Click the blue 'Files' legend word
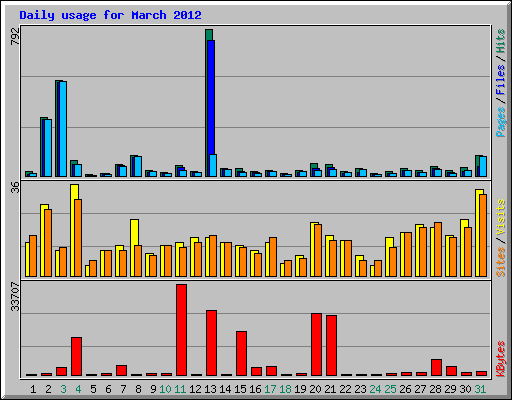The width and height of the screenshot is (512, 400). (500, 80)
